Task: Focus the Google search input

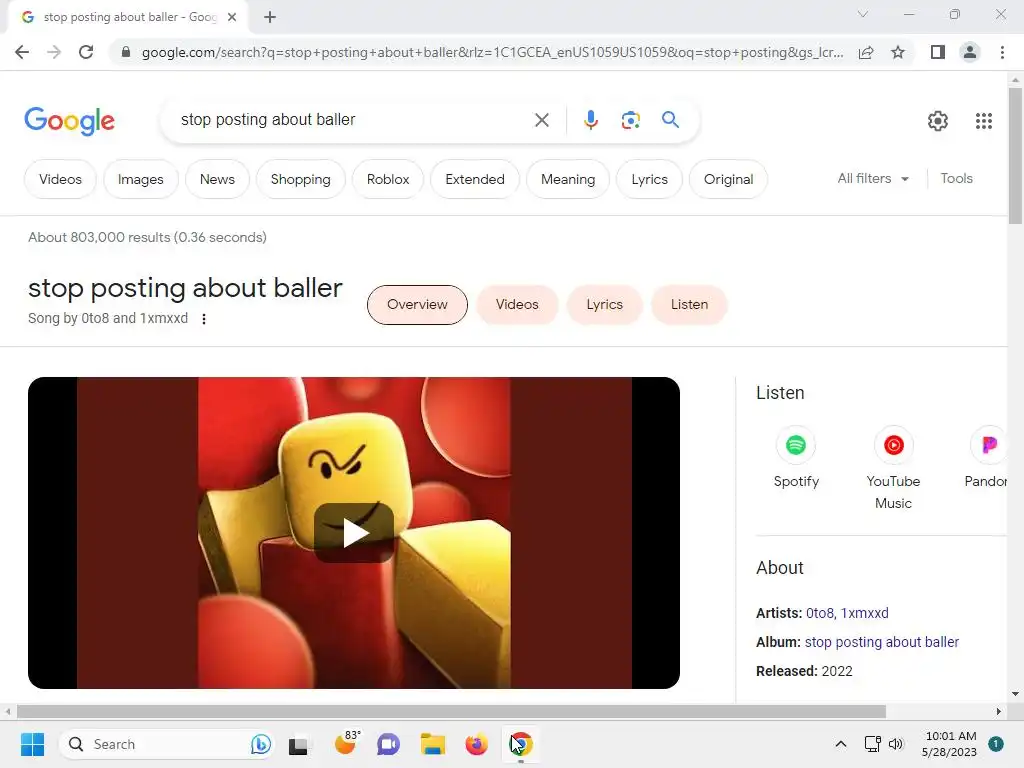Action: tap(353, 120)
